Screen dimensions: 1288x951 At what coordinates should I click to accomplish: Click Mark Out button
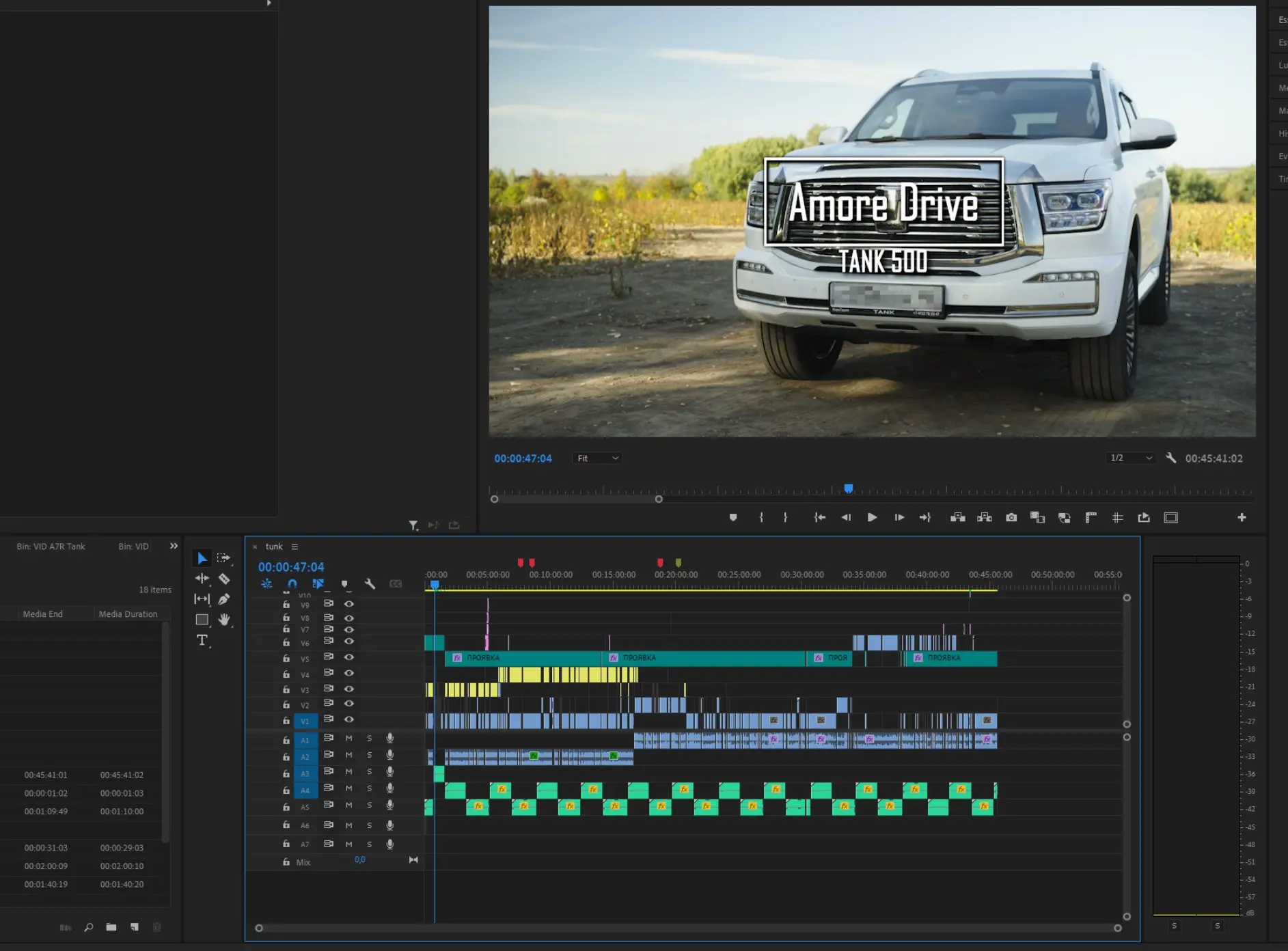pos(786,517)
